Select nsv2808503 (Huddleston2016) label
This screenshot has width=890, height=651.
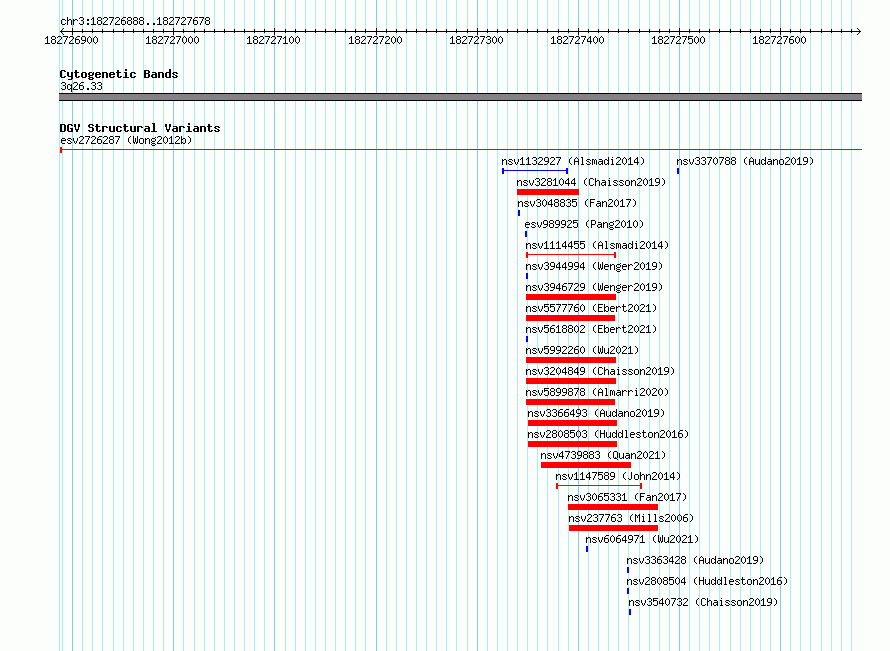pos(608,434)
